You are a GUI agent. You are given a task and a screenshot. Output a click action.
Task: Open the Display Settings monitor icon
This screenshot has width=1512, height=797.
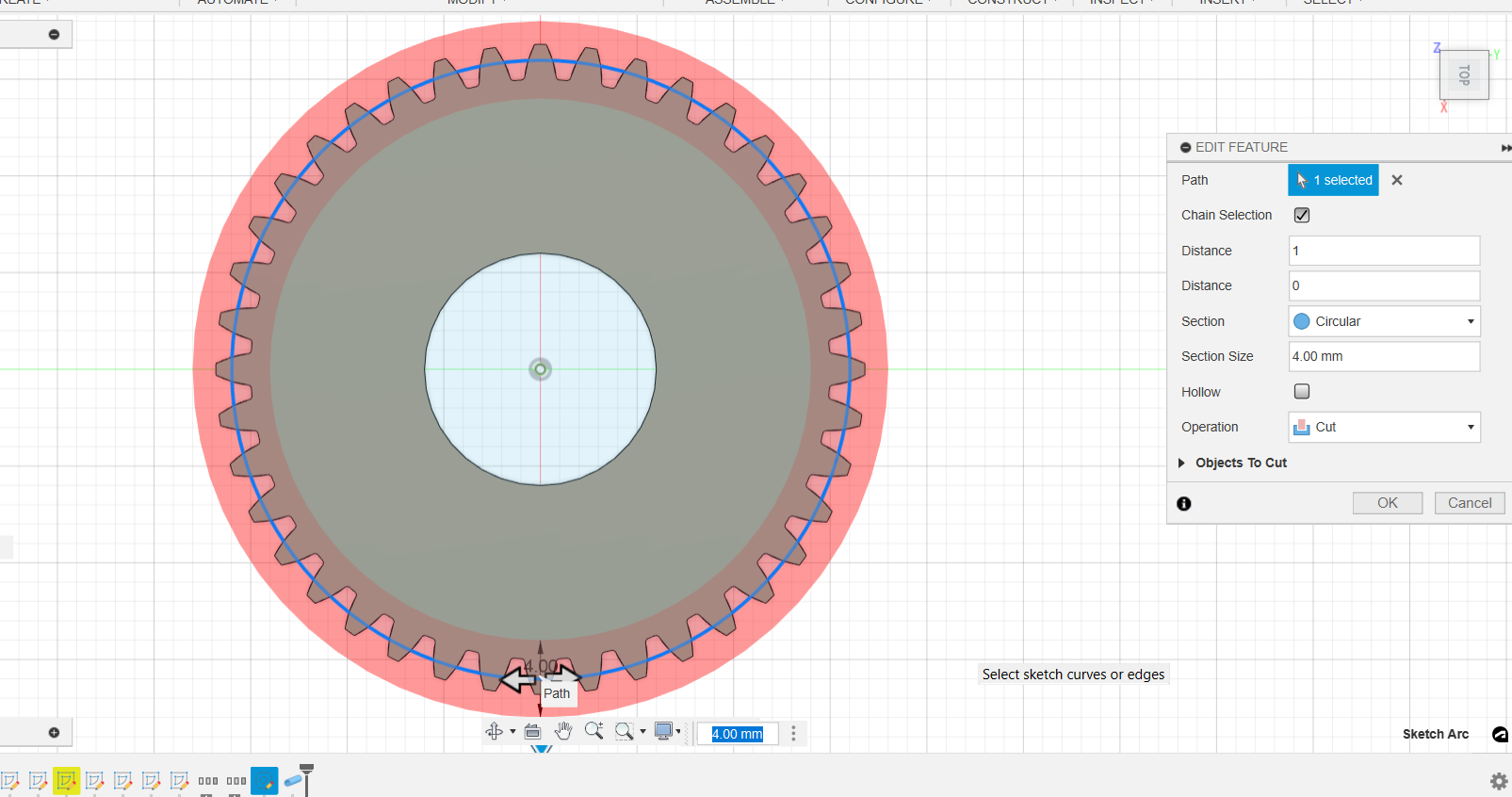pyautogui.click(x=664, y=732)
